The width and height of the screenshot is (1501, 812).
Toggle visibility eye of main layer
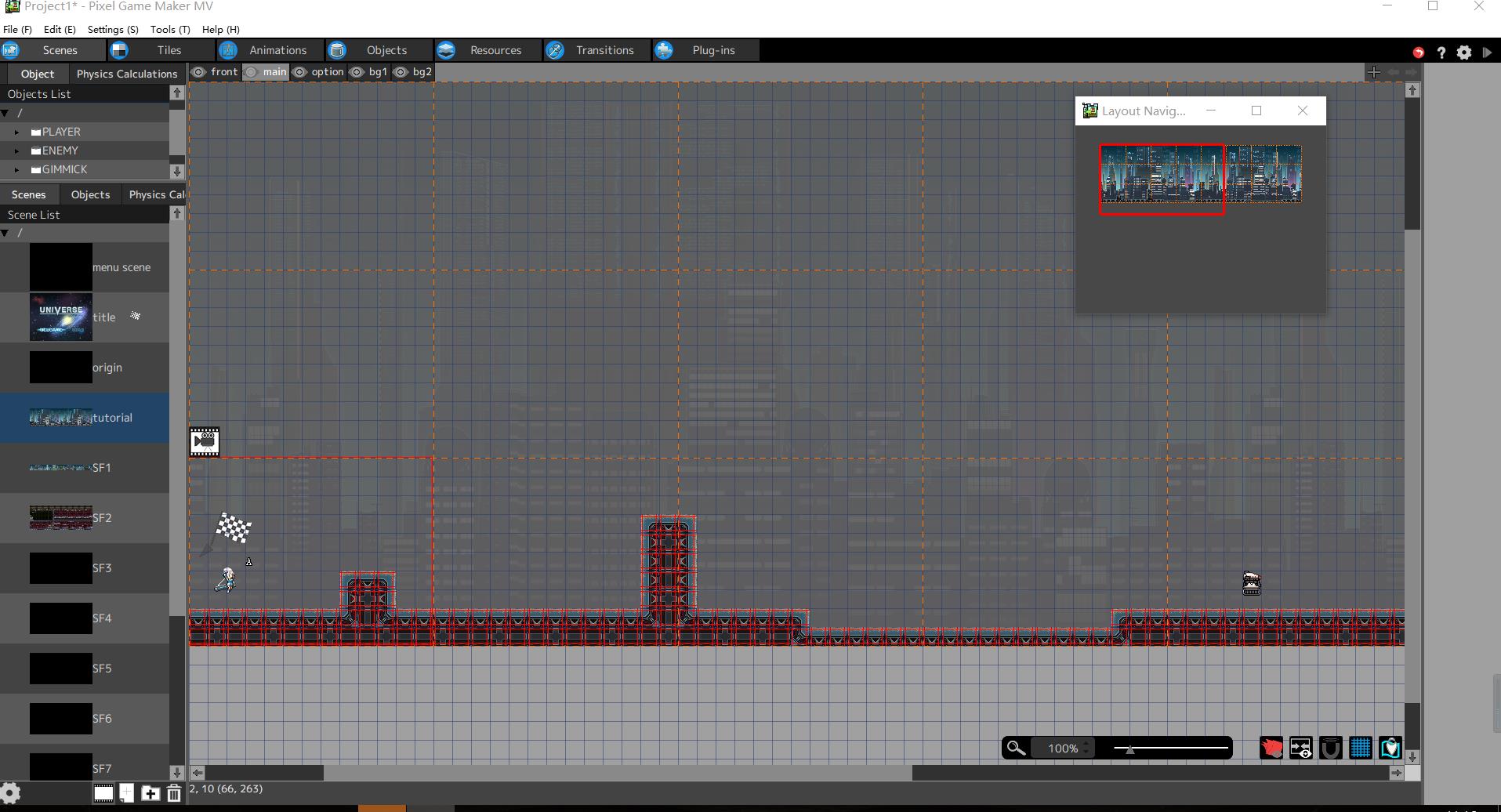(x=251, y=72)
